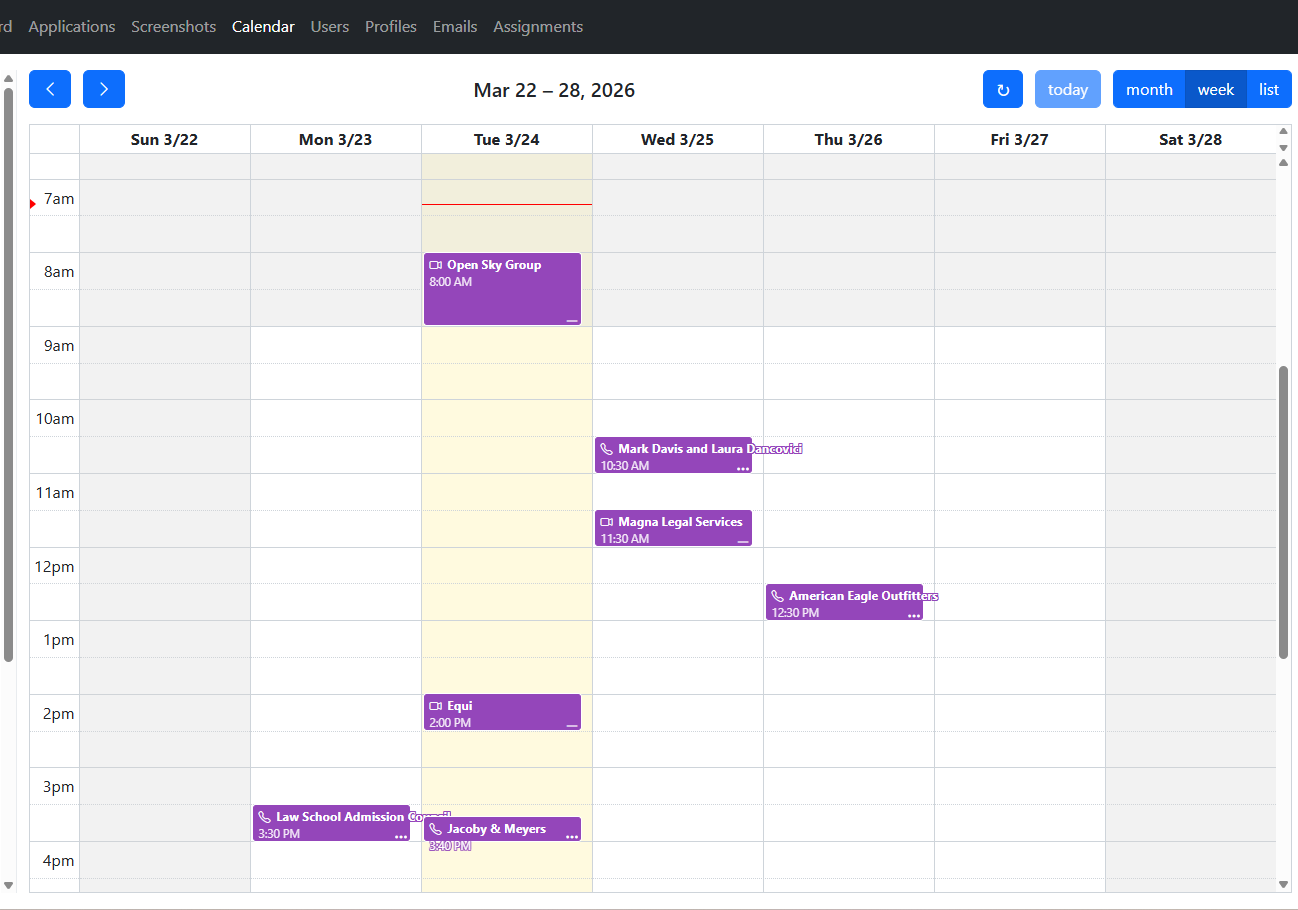Click the calendar vertical scrollbar thumb

point(1284,511)
